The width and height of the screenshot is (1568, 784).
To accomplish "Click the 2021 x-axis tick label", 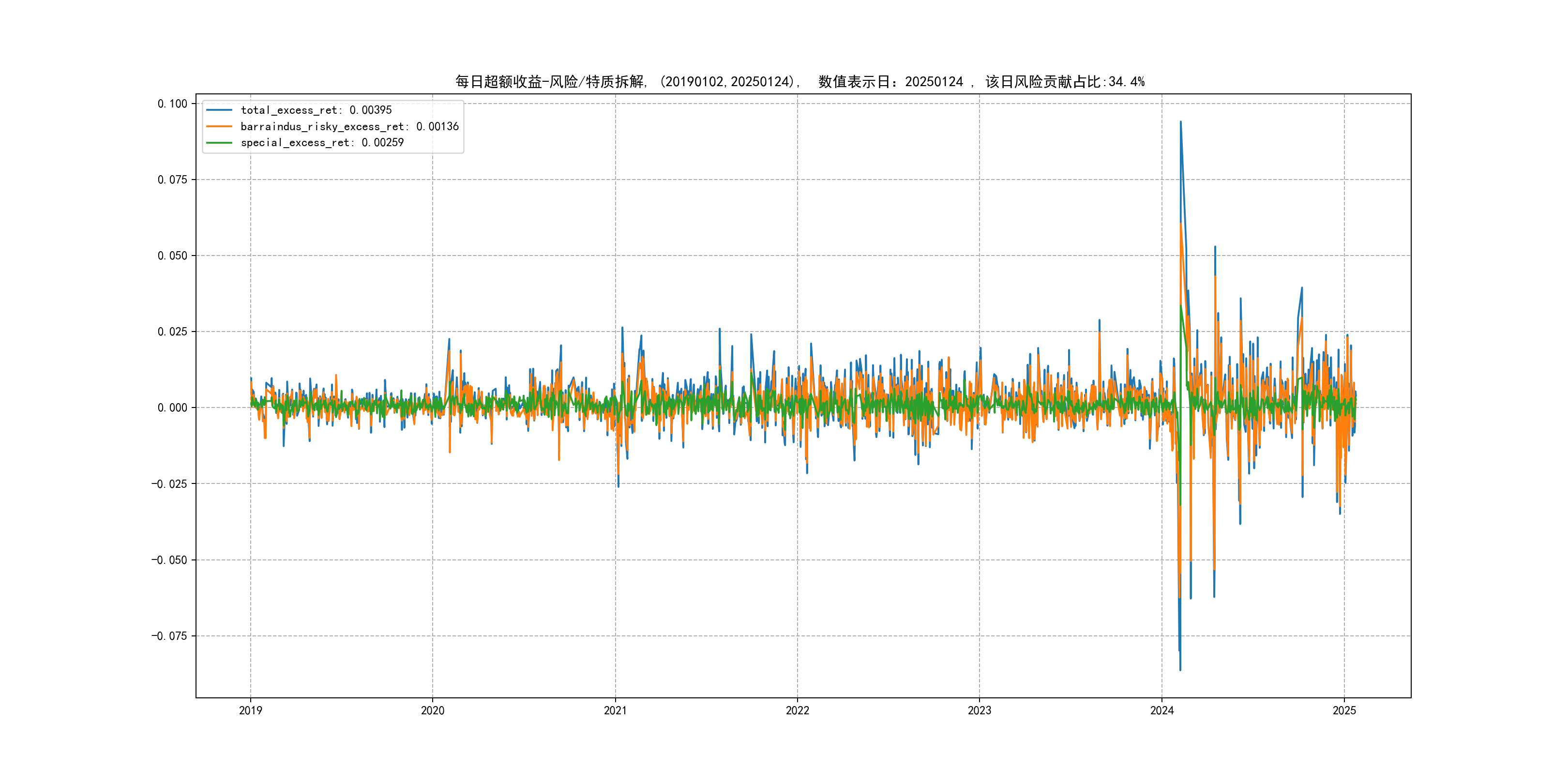I will pyautogui.click(x=615, y=710).
